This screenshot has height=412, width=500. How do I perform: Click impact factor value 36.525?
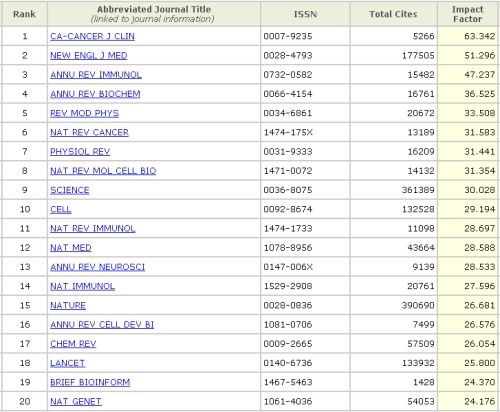coord(479,94)
